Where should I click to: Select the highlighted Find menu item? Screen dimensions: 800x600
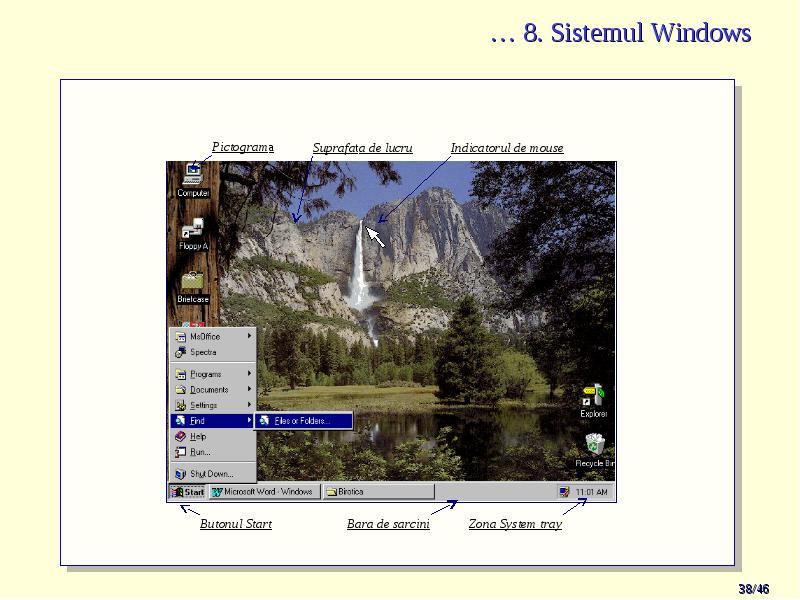(213, 420)
